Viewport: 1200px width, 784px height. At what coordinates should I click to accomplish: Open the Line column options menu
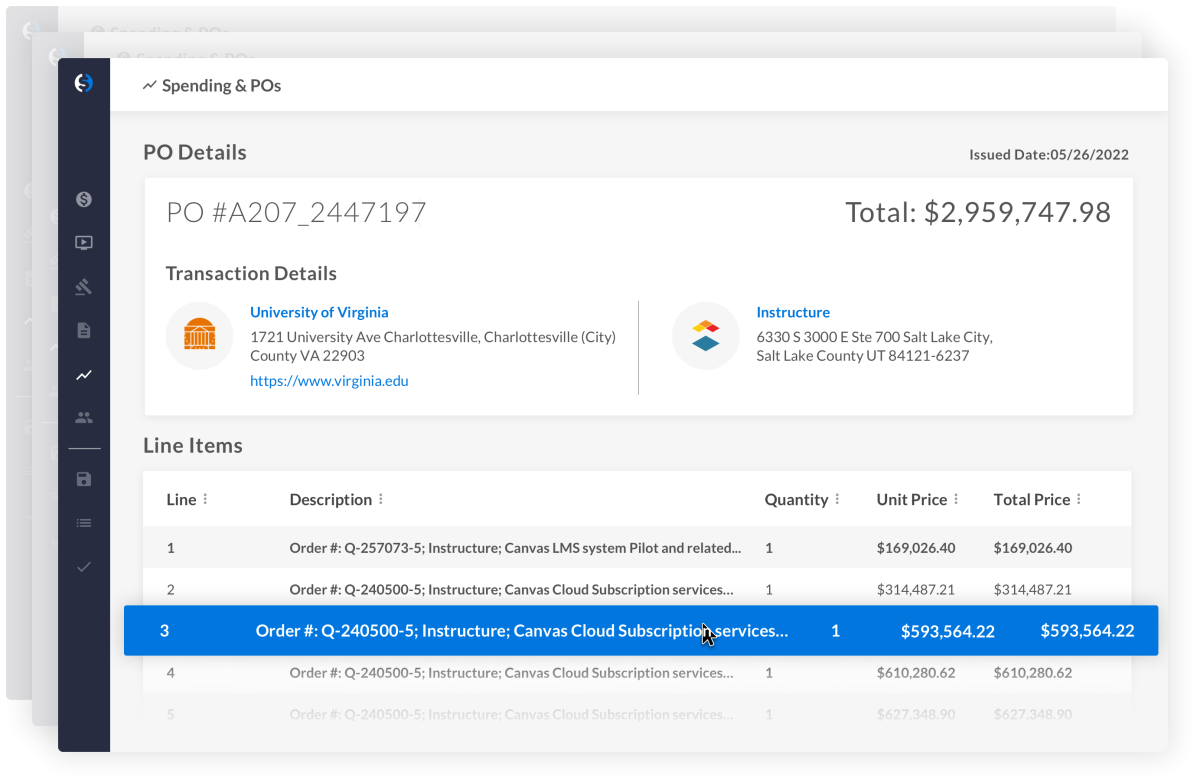tap(206, 499)
